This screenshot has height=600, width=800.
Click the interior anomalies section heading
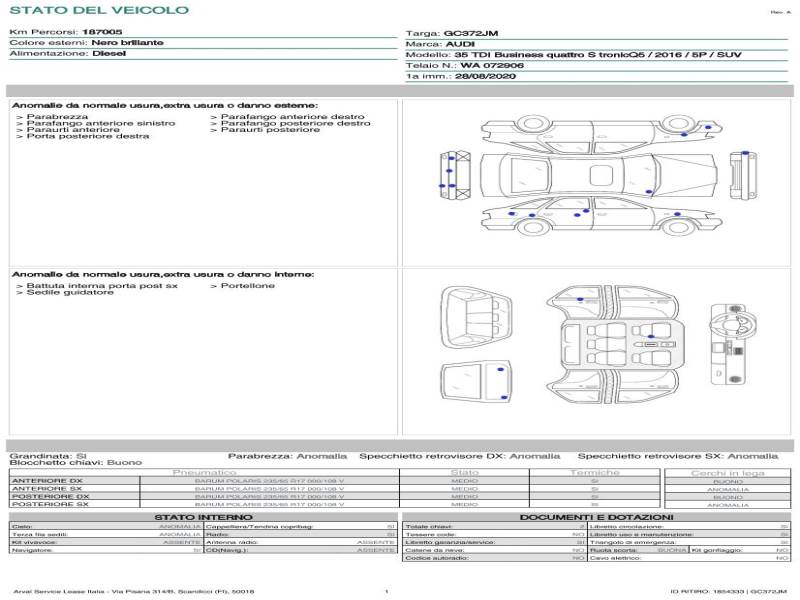(163, 274)
